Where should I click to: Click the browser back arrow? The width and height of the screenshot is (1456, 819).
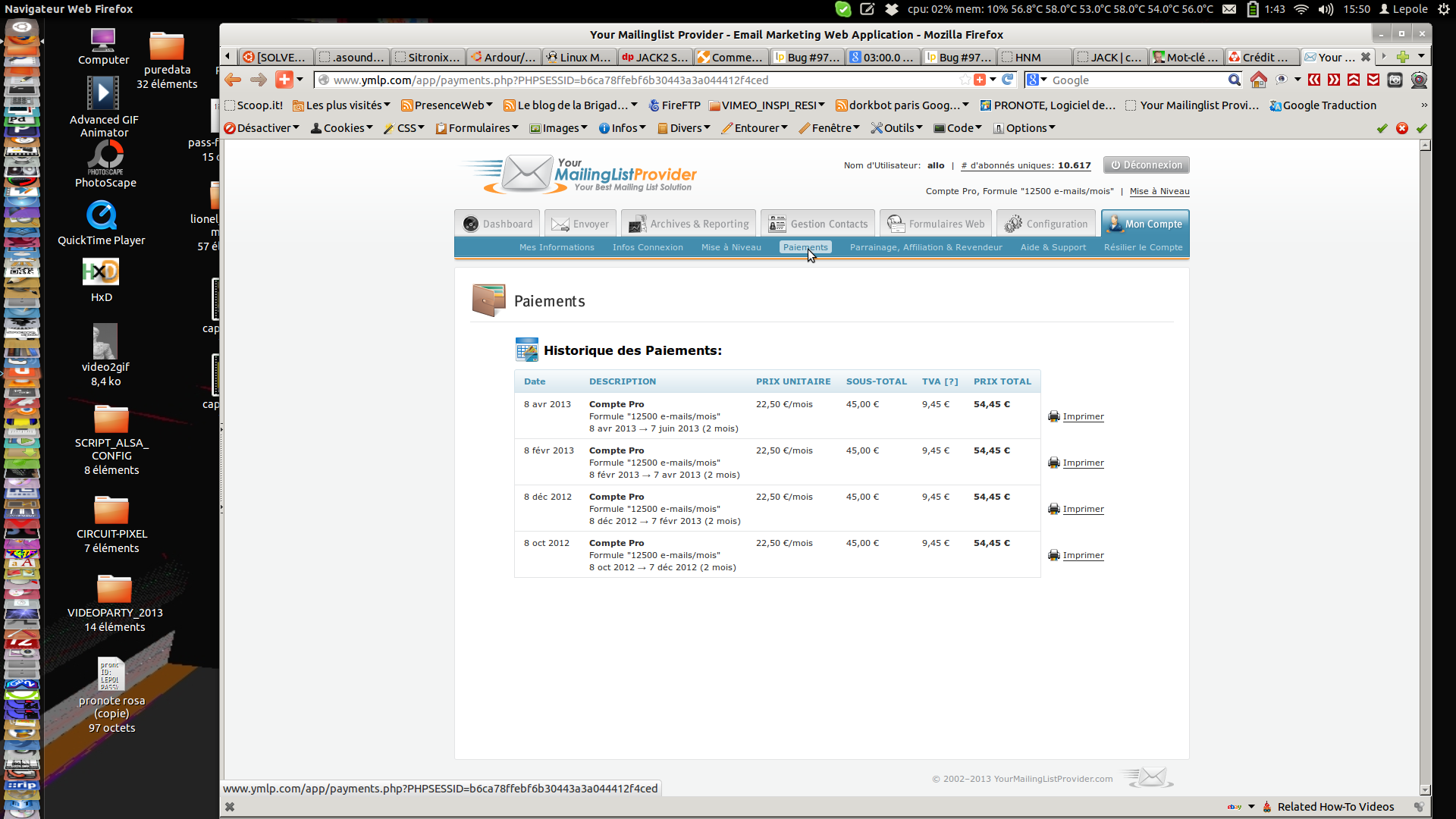pos(233,80)
